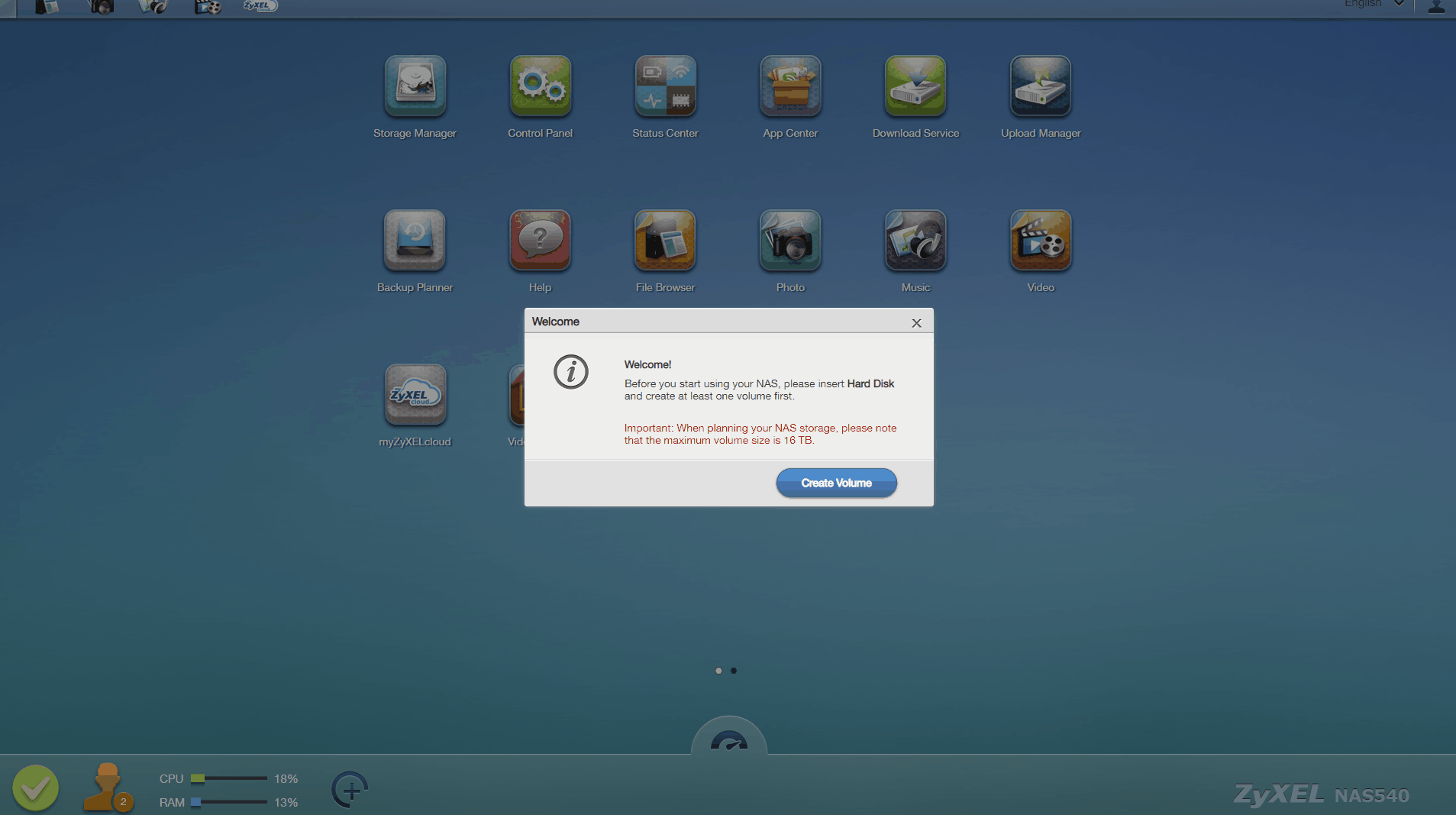Viewport: 1456px width, 815px height.
Task: Expand the English language dropdown
Action: click(x=1374, y=4)
